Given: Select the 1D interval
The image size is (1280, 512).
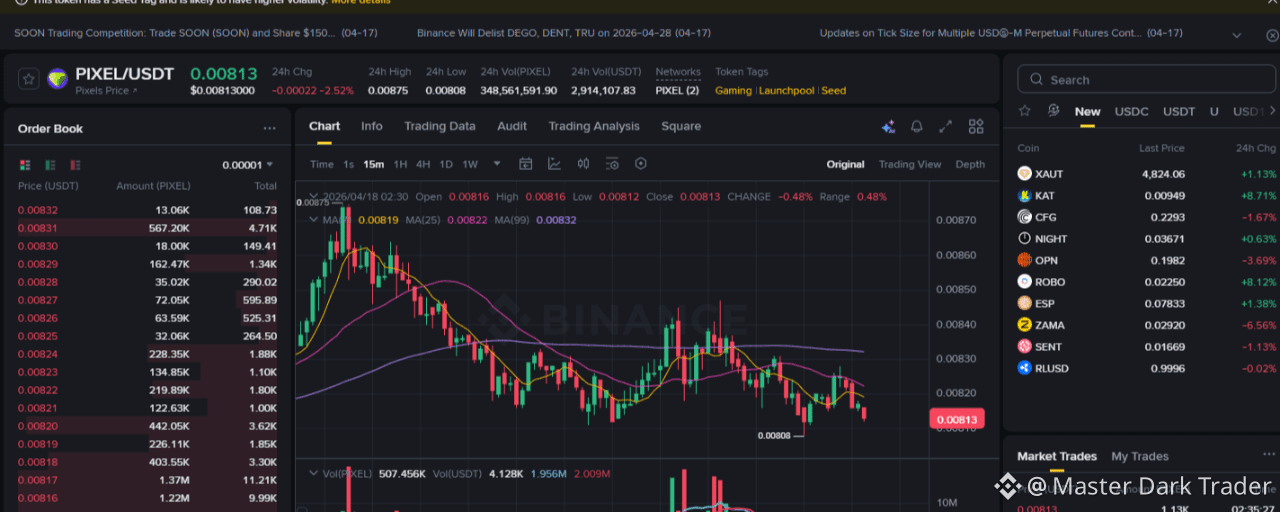Looking at the screenshot, I should point(446,164).
